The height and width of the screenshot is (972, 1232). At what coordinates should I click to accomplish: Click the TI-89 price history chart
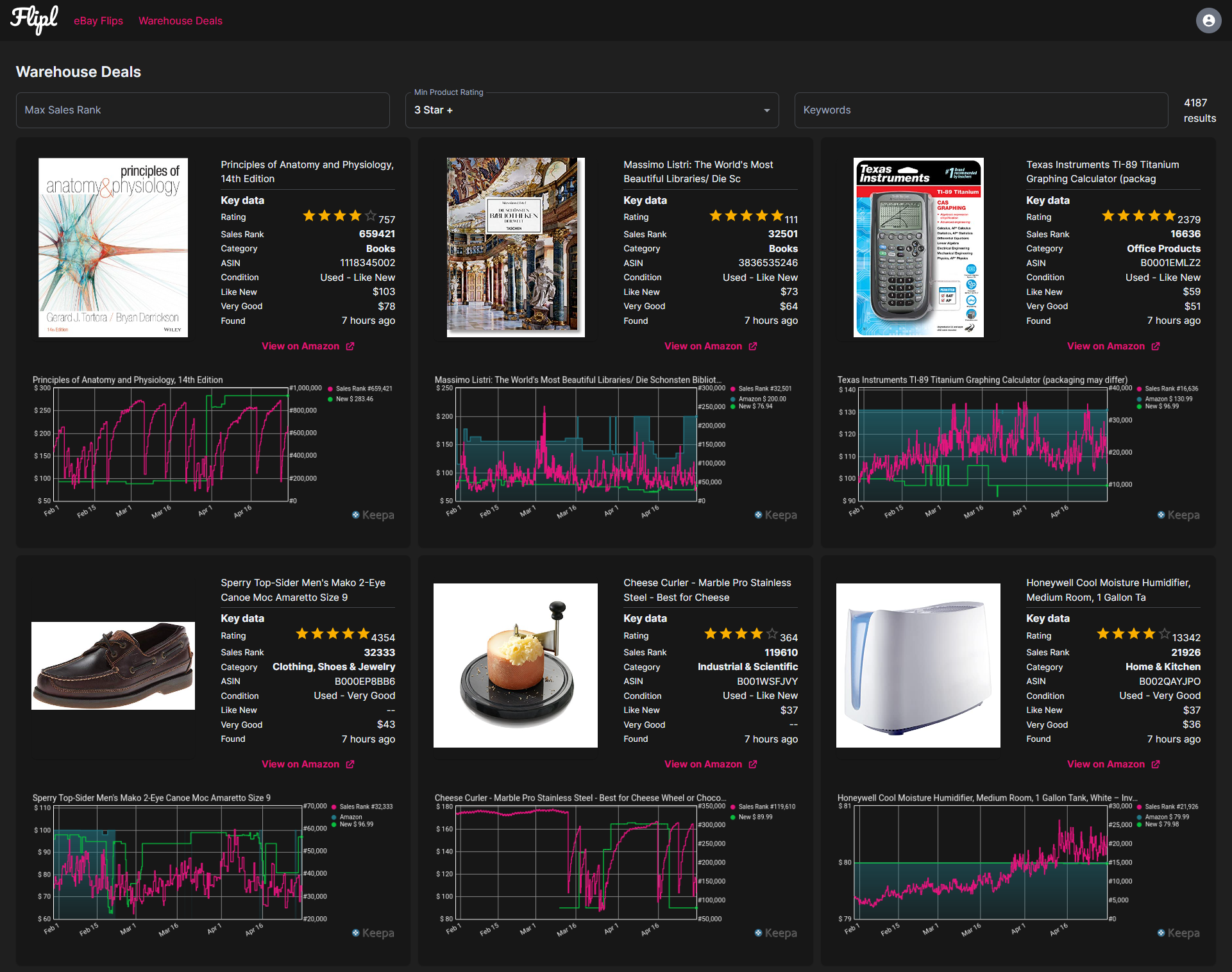coord(983,444)
